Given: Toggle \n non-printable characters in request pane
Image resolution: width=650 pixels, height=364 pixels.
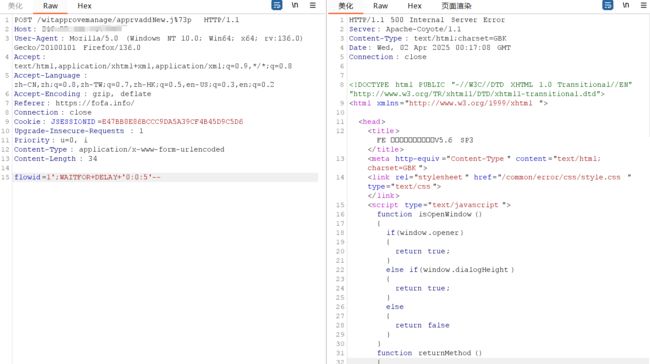Looking at the screenshot, I should coord(295,5).
